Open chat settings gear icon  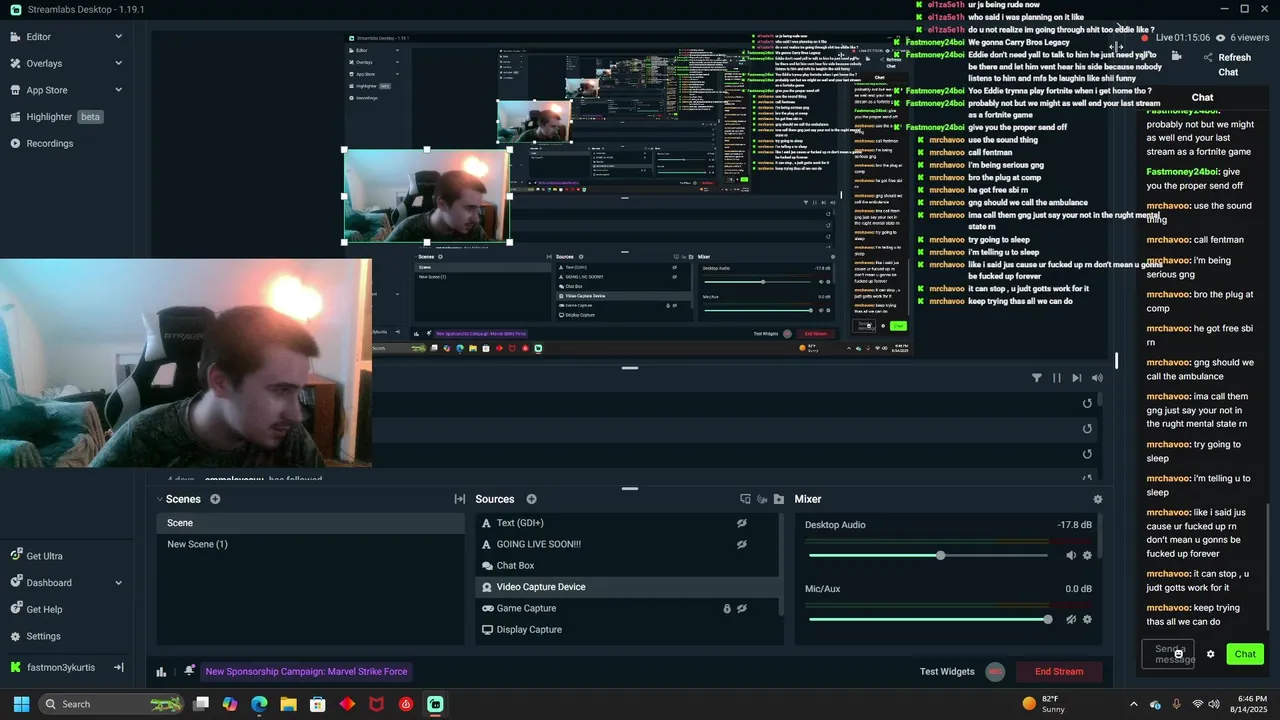(x=1211, y=654)
